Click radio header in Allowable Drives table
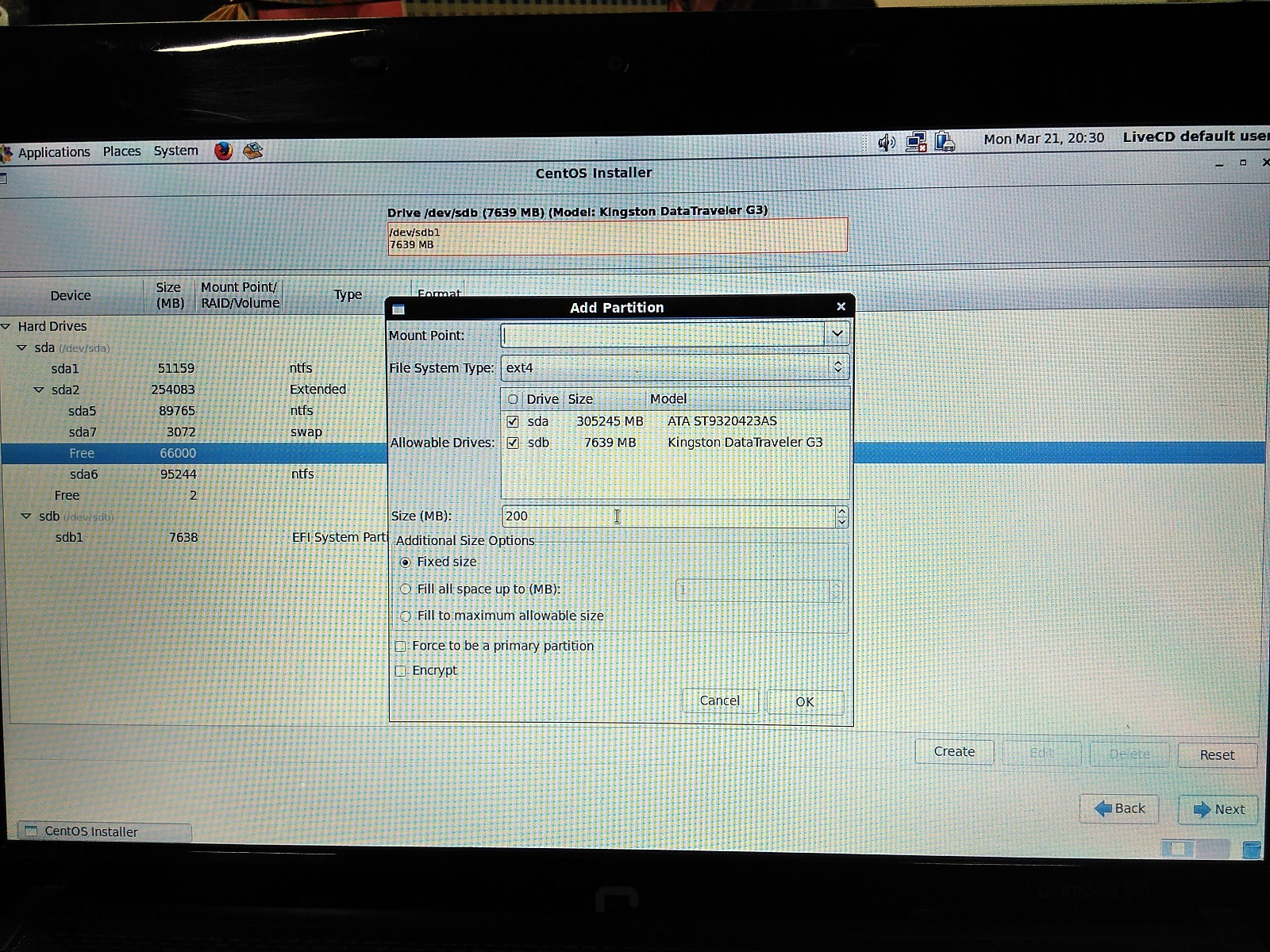The image size is (1270, 952). click(513, 399)
